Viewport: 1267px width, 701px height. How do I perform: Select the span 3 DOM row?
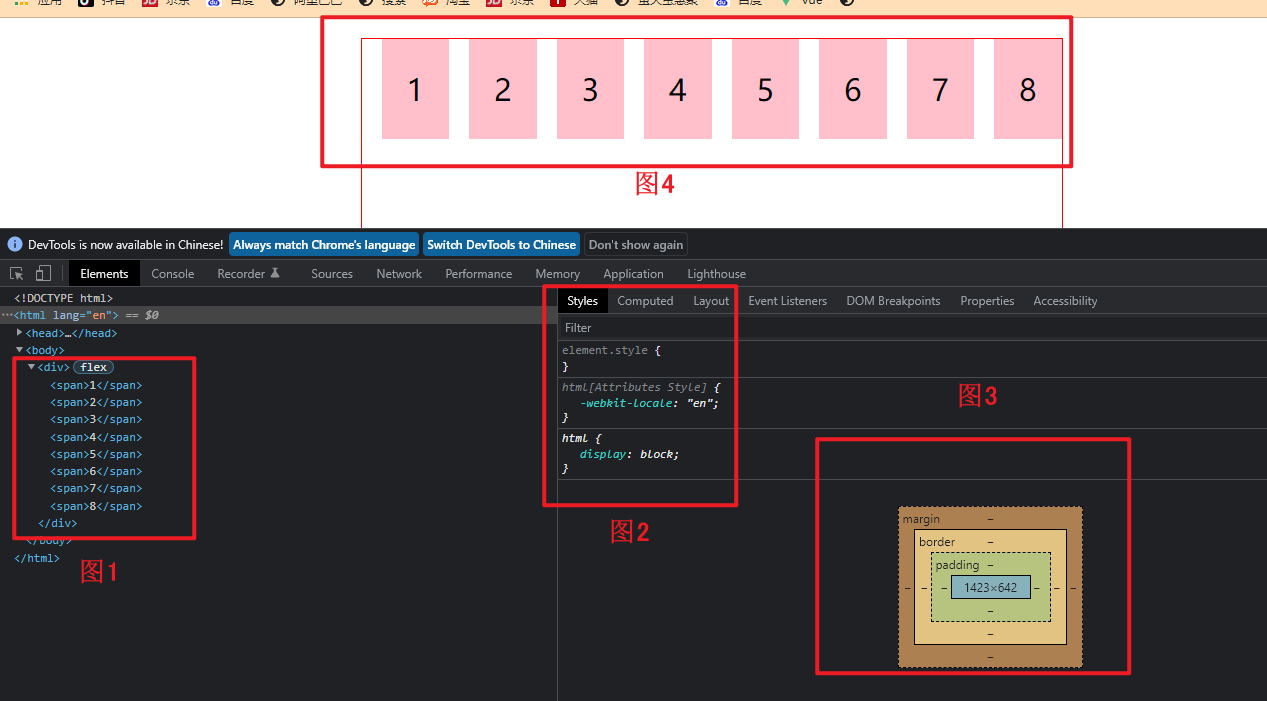point(96,419)
